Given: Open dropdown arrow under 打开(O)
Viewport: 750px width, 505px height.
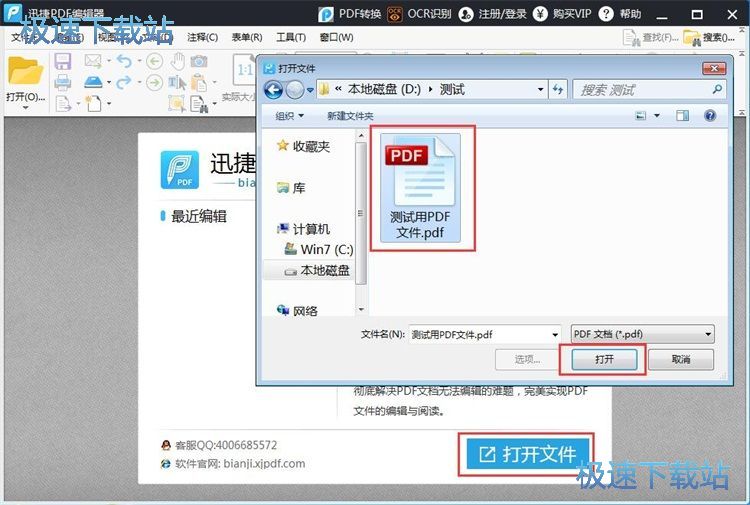Looking at the screenshot, I should pos(25,108).
